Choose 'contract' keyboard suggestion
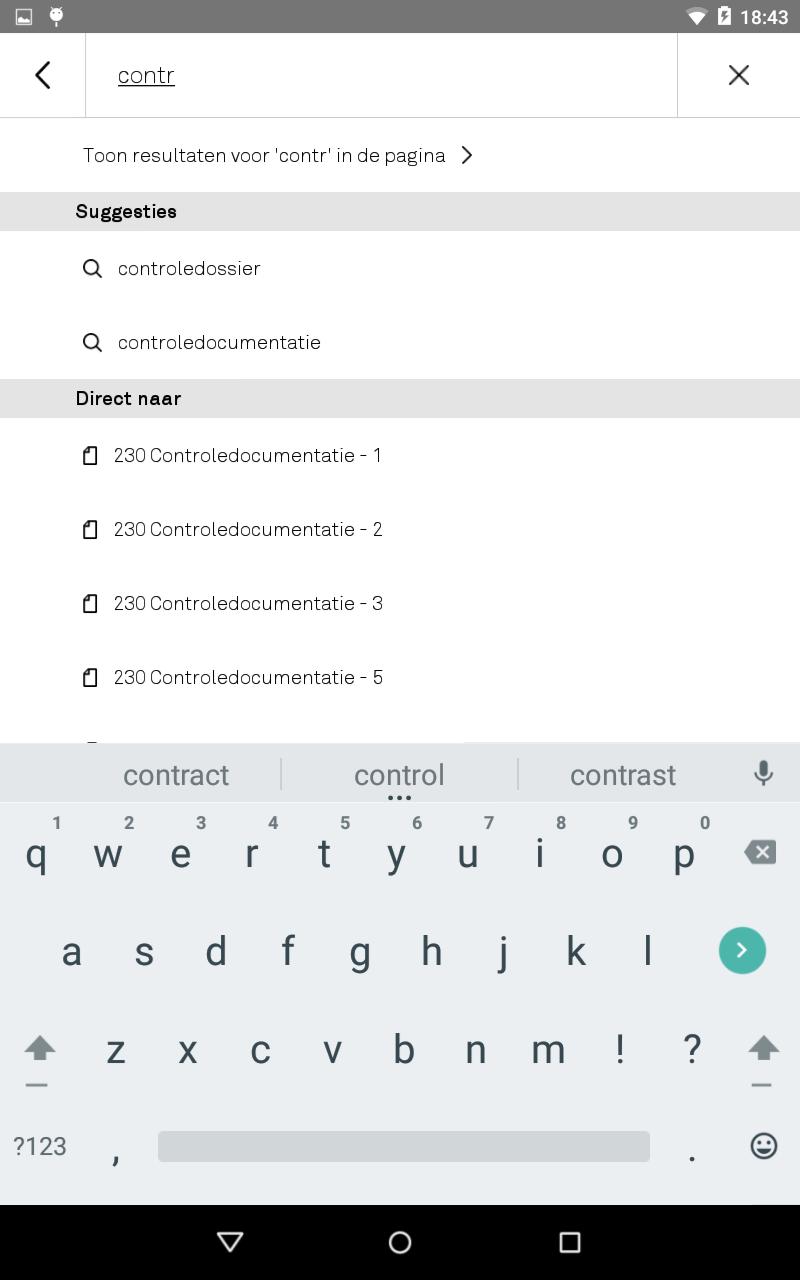This screenshot has height=1280, width=800. (x=176, y=775)
